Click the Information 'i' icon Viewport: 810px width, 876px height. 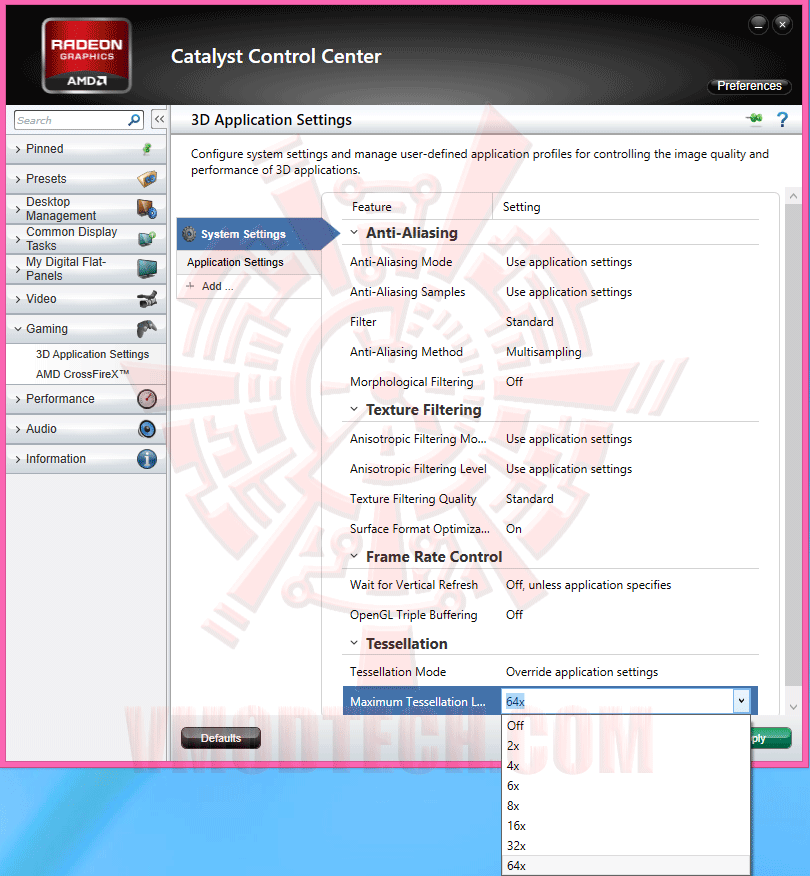pyautogui.click(x=147, y=459)
